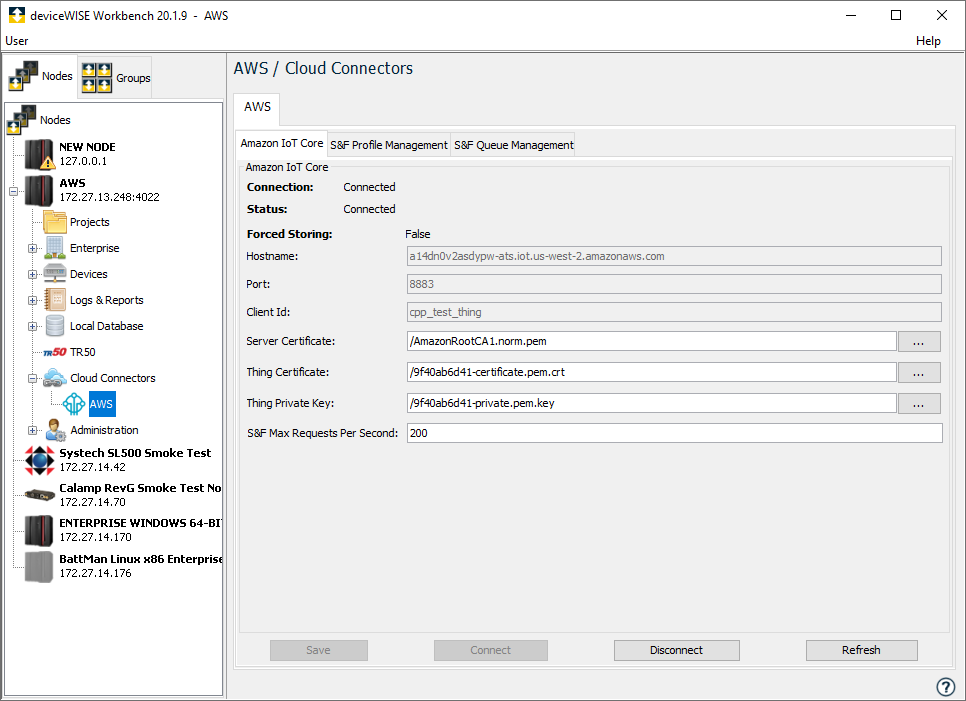The image size is (966, 701).
Task: Click the deviceWISE Workbench title bar icon
Action: 17,15
